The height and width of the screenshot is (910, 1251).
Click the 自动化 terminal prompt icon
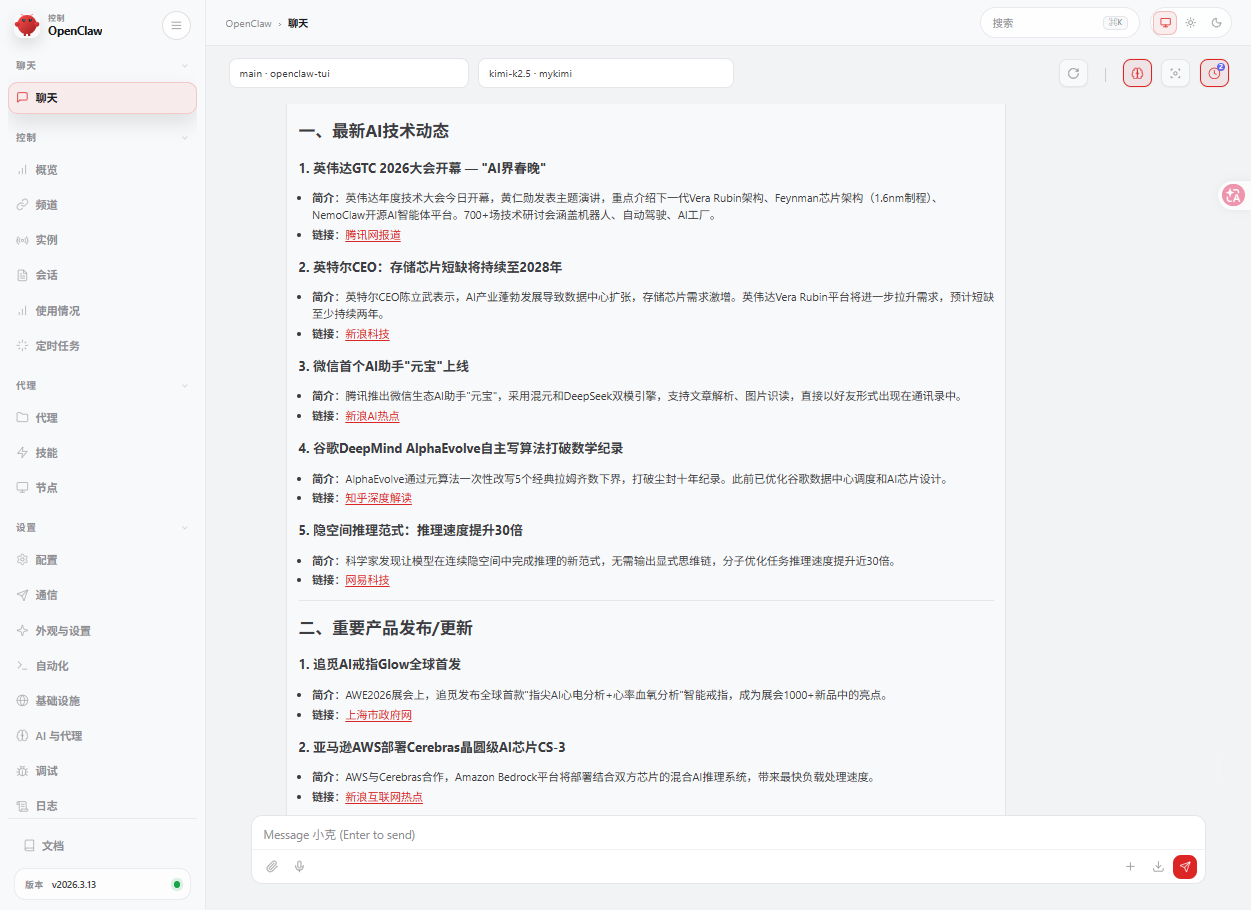coord(22,666)
